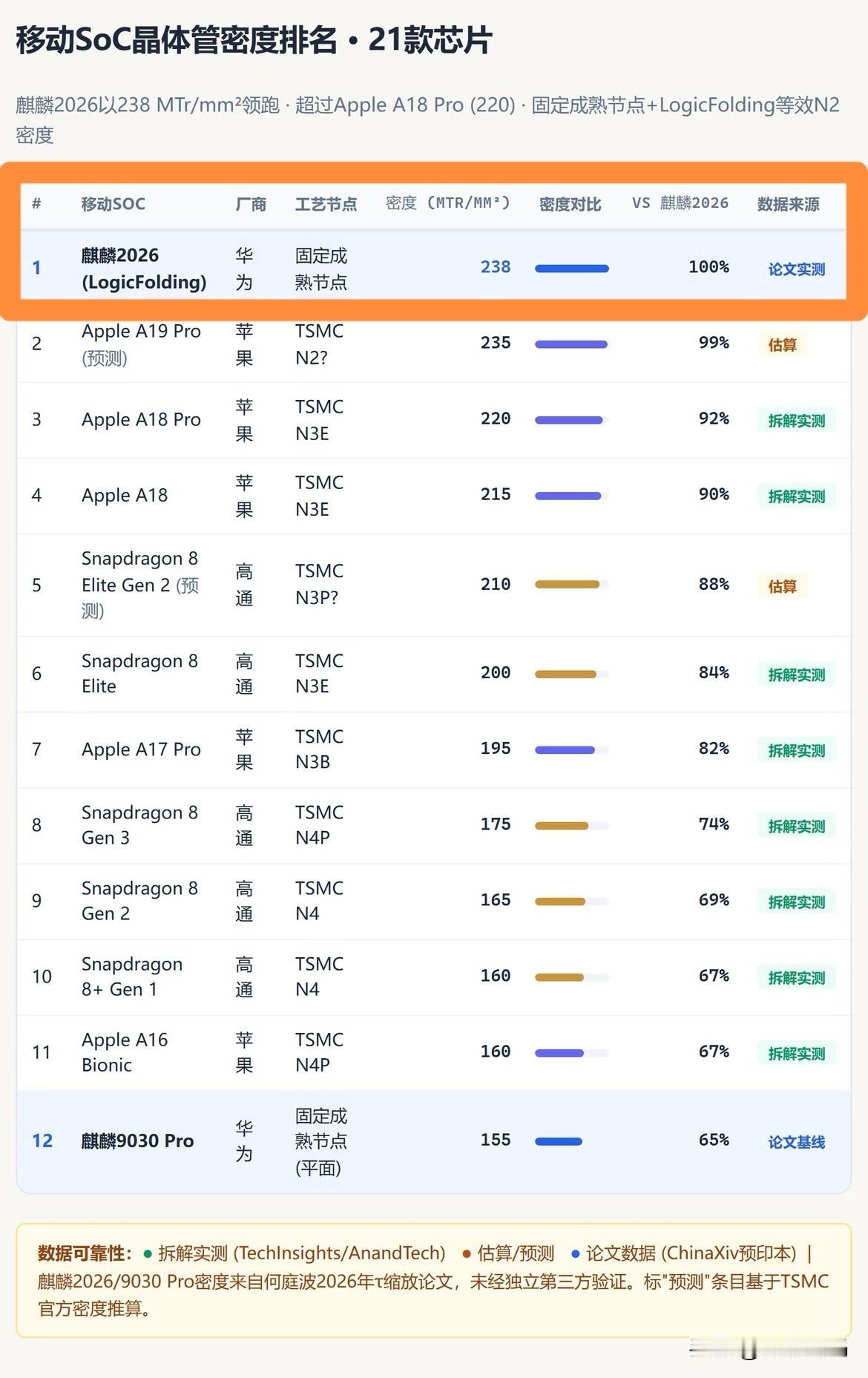Click the 工艺节点 column header
The image size is (868, 1378).
click(326, 204)
